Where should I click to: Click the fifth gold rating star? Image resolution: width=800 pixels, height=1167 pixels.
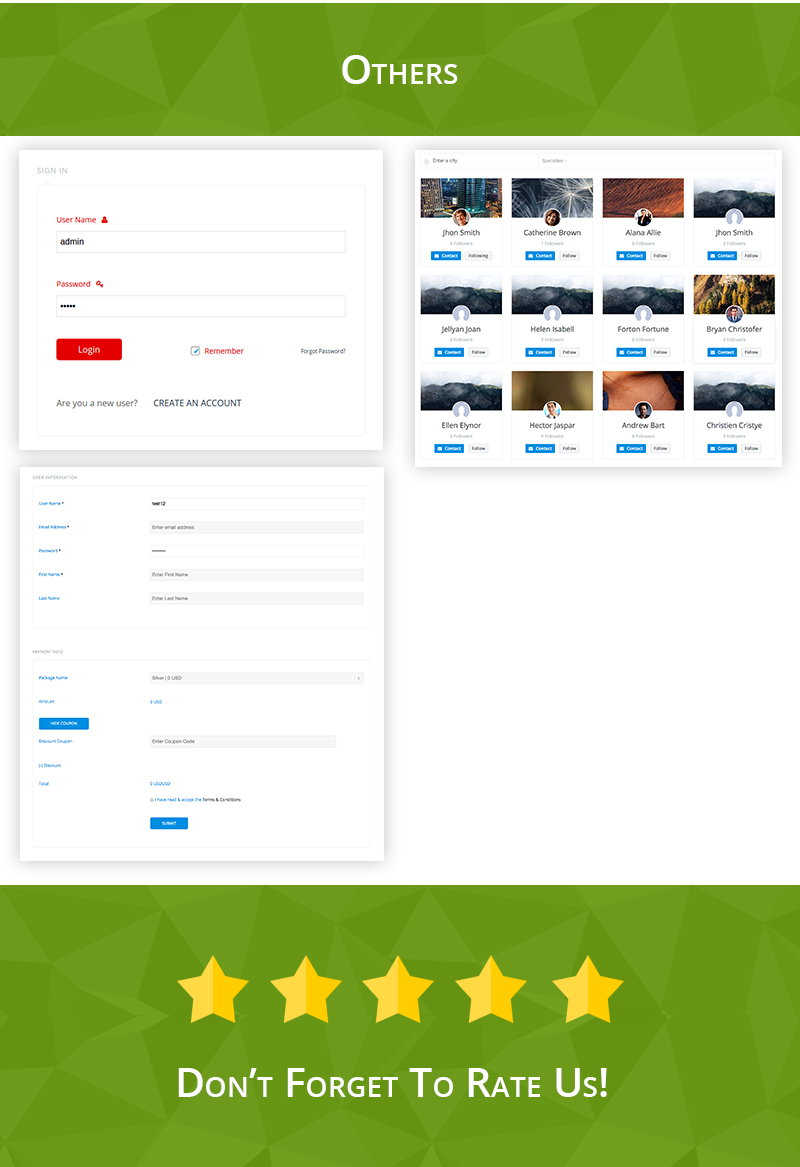[587, 989]
